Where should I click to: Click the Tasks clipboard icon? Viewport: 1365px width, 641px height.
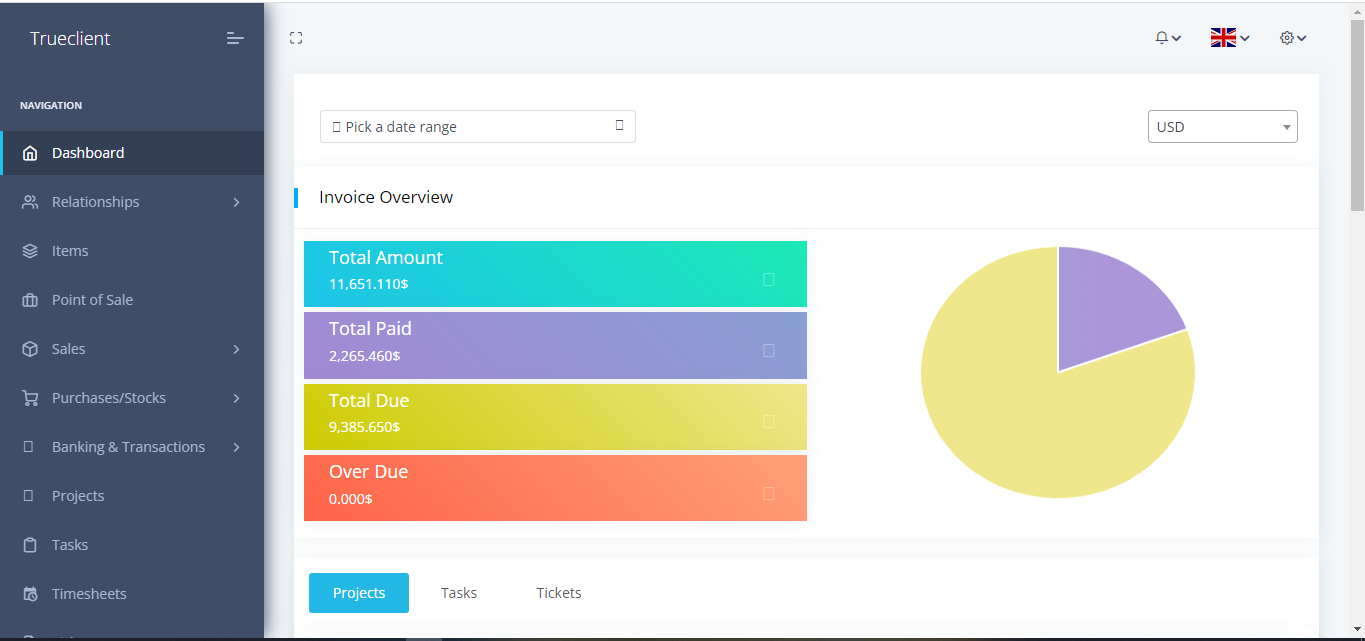(x=30, y=545)
